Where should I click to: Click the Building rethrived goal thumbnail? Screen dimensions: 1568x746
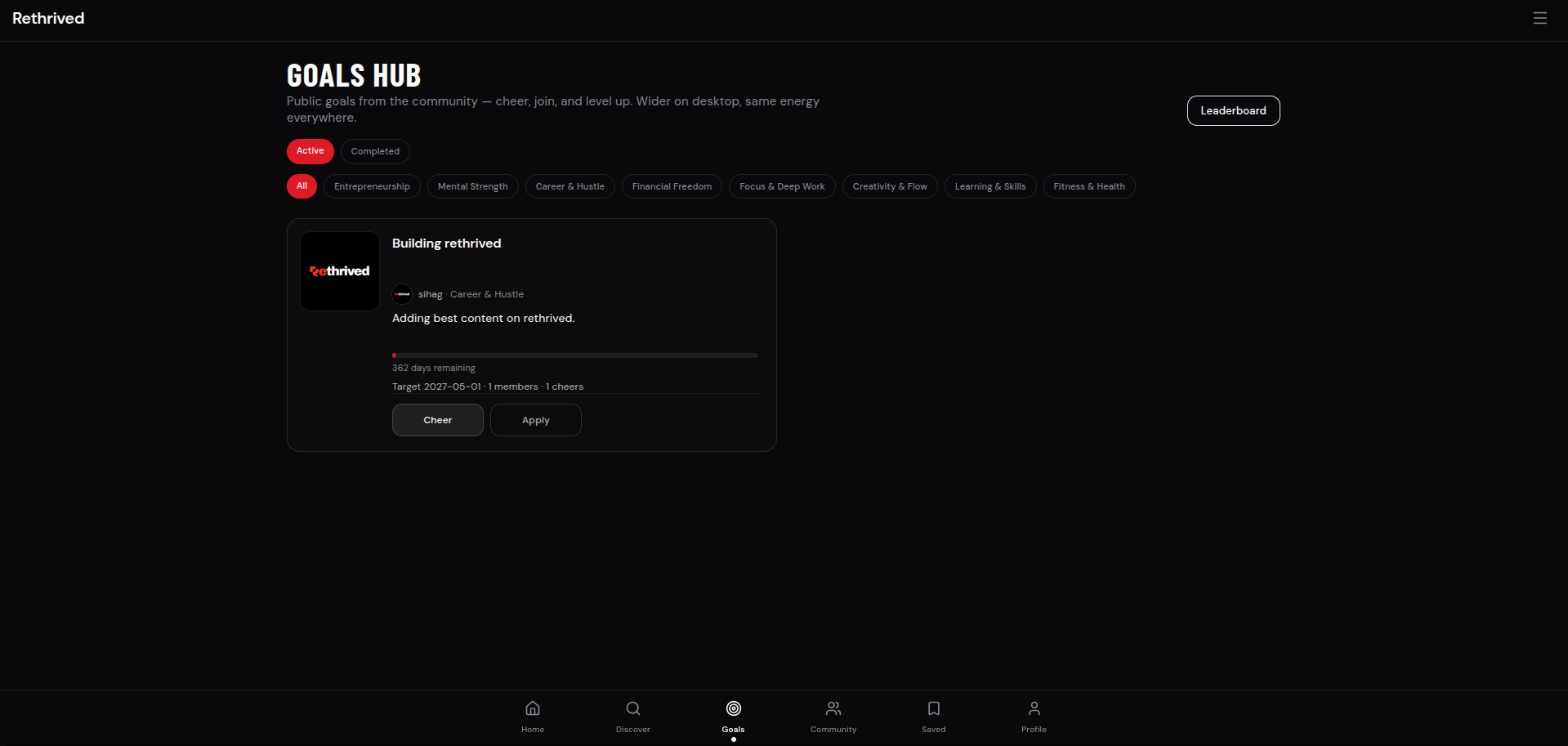(x=340, y=271)
